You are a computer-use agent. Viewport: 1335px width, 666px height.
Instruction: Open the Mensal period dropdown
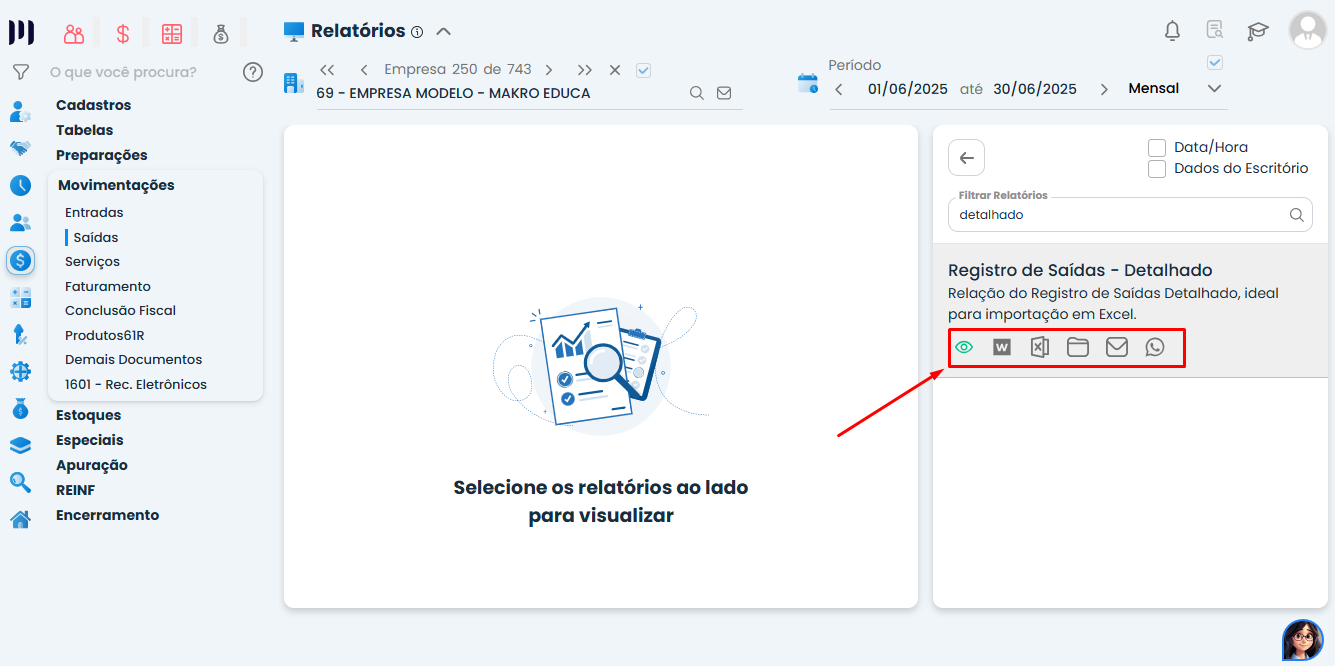click(1214, 88)
